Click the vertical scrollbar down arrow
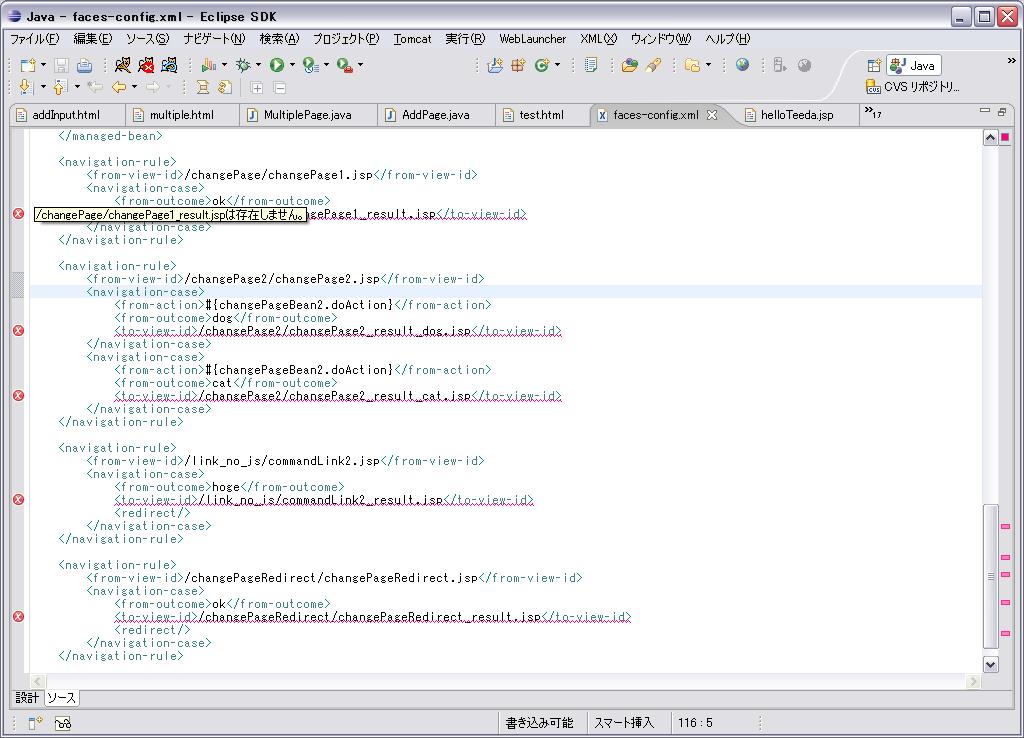This screenshot has height=738, width=1024. [x=991, y=663]
